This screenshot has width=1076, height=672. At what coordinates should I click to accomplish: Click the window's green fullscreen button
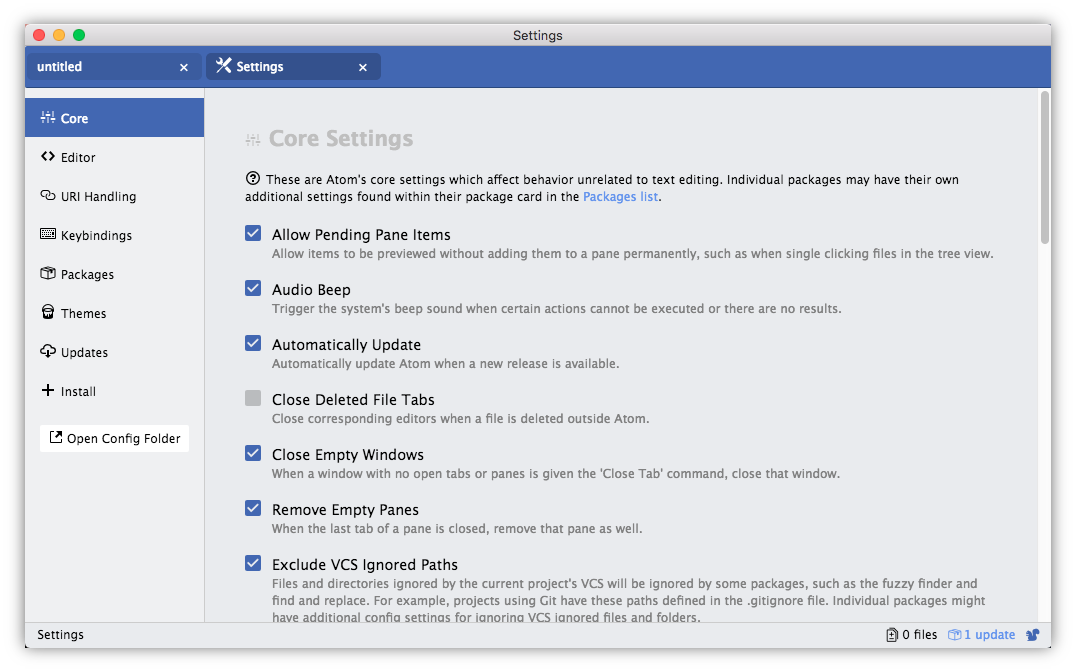pyautogui.click(x=79, y=35)
